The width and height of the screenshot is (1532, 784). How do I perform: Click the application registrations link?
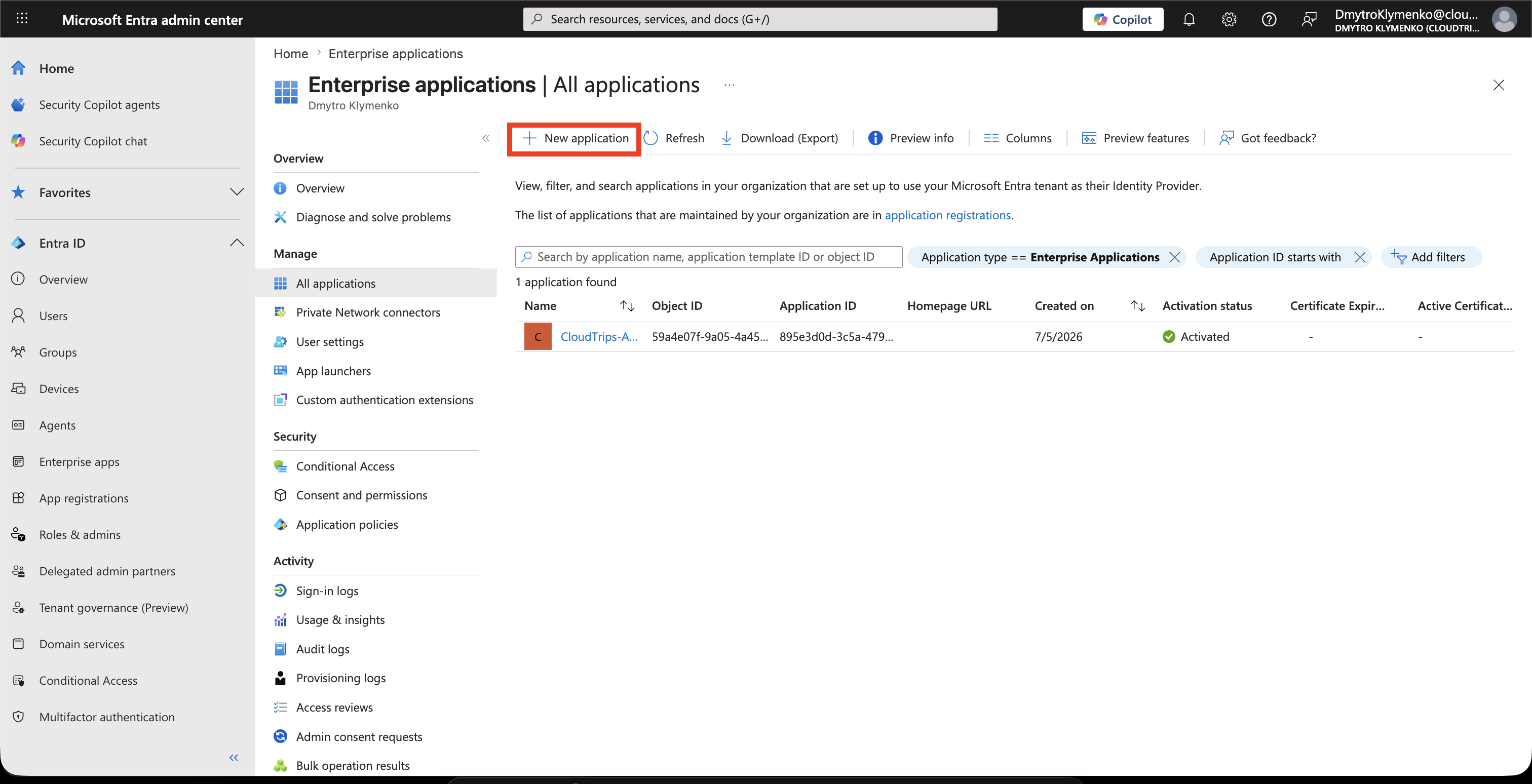(x=947, y=215)
